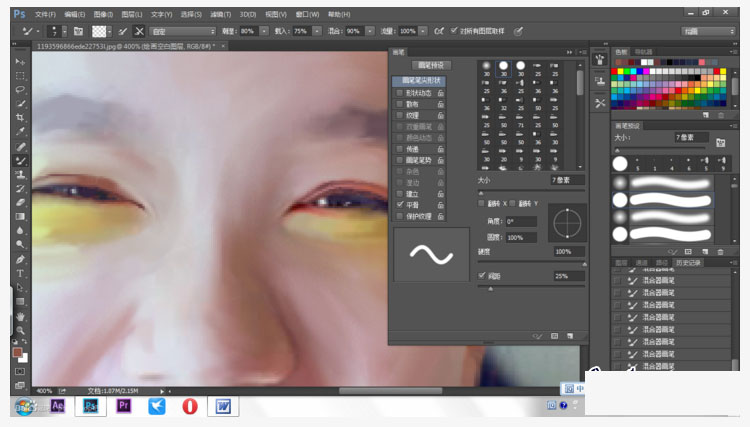Open 流量 100% value dropdown arrow
Viewport: 750px width, 427px height.
pos(423,31)
